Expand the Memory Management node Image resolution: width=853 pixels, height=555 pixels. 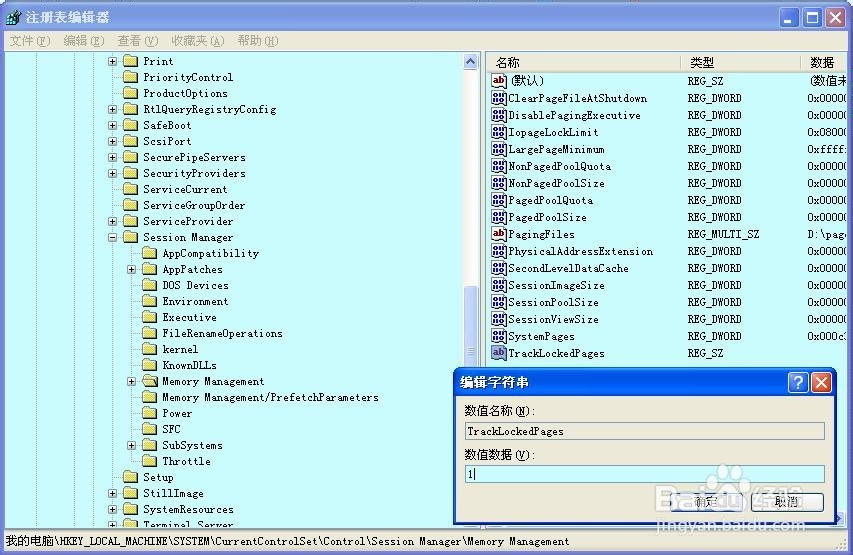click(x=132, y=381)
